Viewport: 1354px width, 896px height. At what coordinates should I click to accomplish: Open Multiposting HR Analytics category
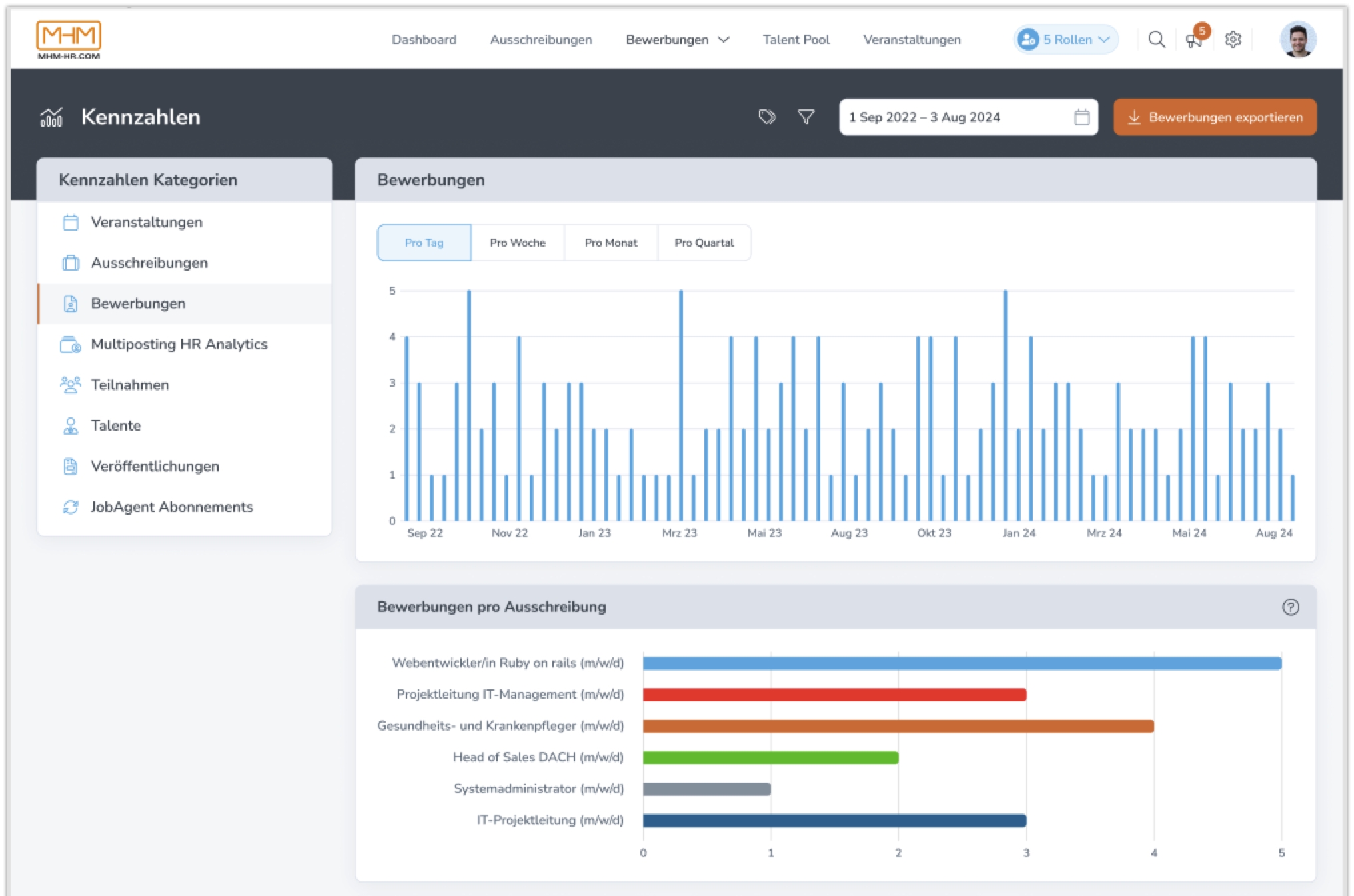coord(179,344)
